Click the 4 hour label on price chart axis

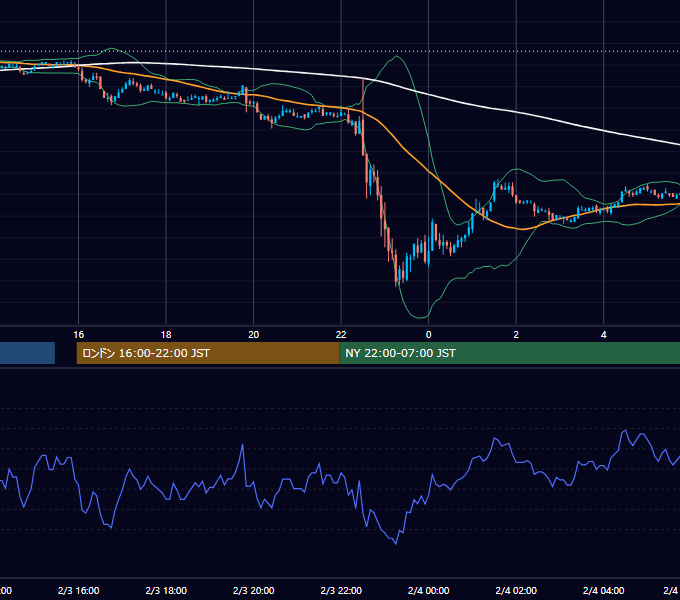point(604,335)
